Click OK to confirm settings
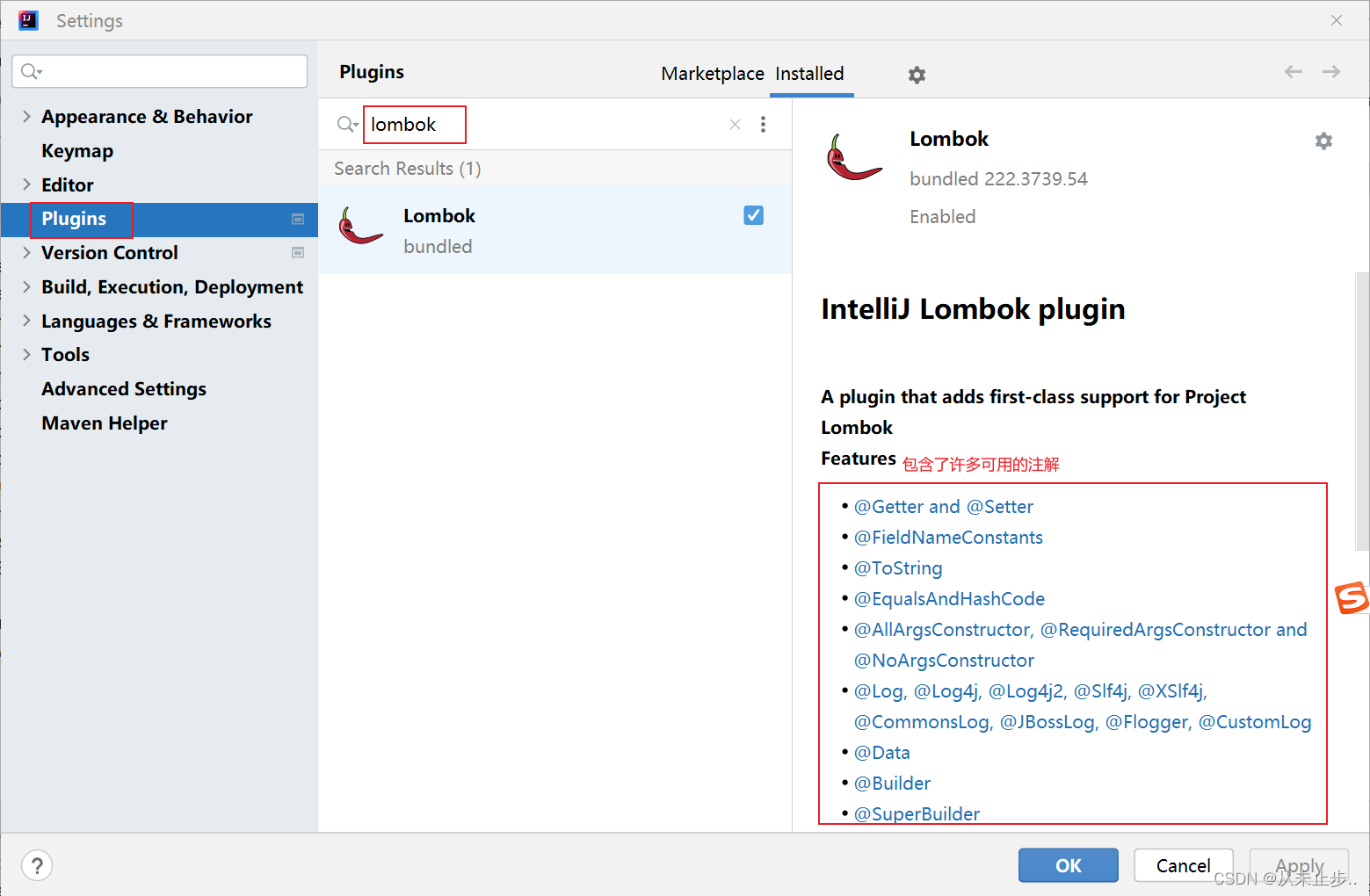The height and width of the screenshot is (896, 1370). (x=1069, y=865)
